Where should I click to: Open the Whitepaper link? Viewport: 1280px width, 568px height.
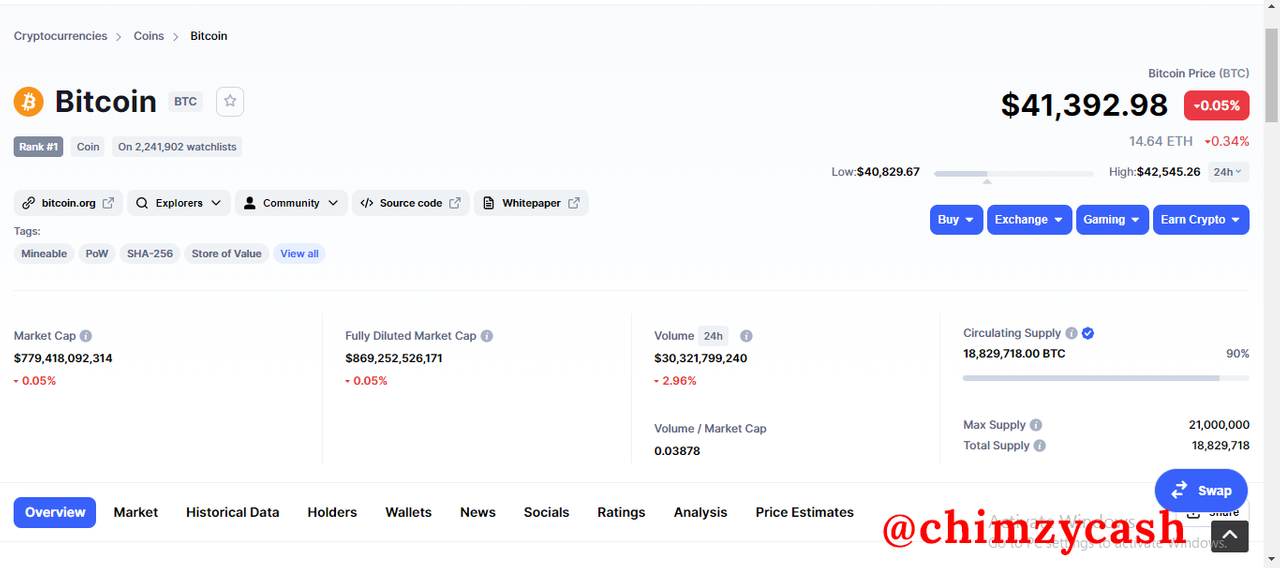(531, 203)
